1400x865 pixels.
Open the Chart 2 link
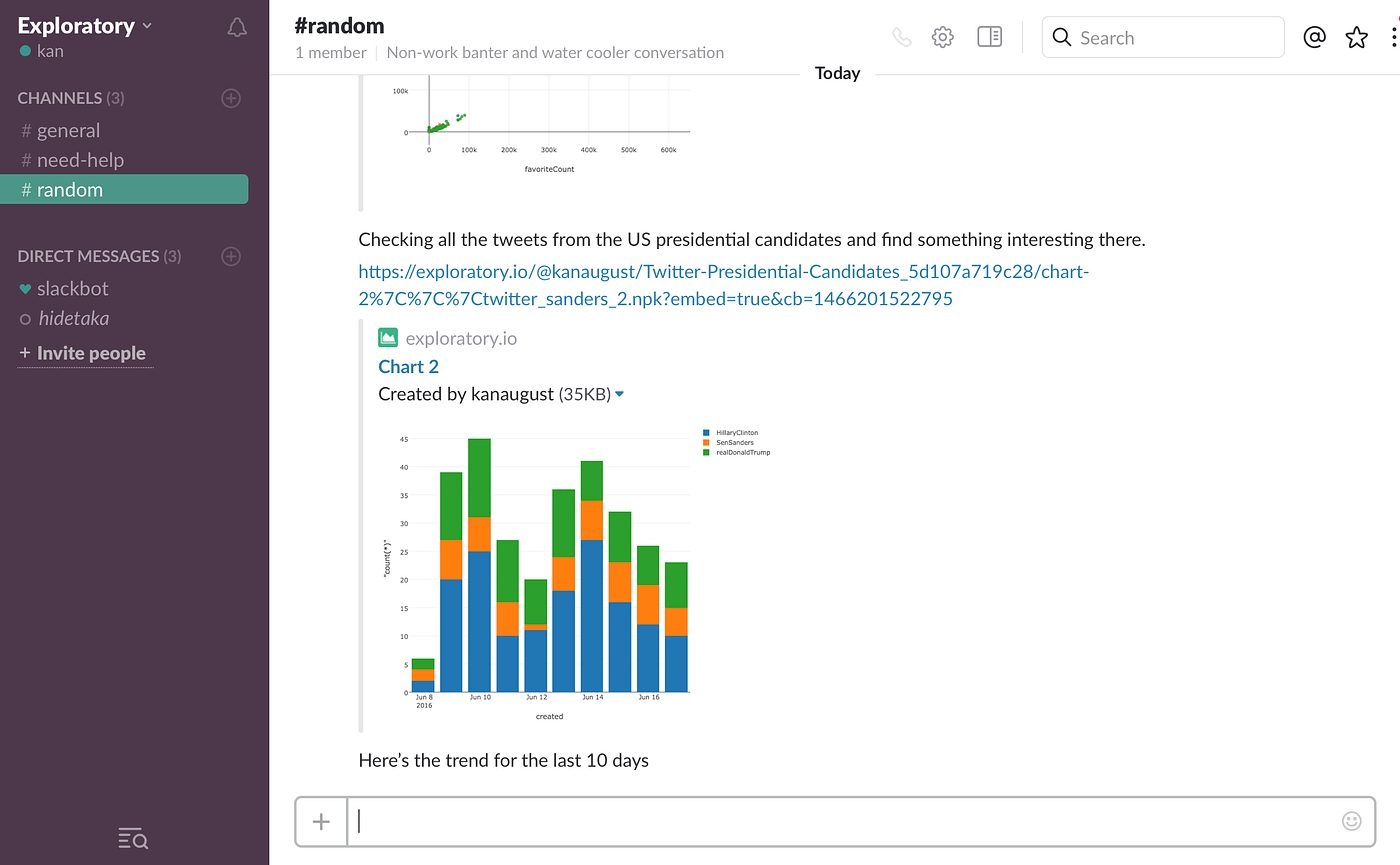408,366
